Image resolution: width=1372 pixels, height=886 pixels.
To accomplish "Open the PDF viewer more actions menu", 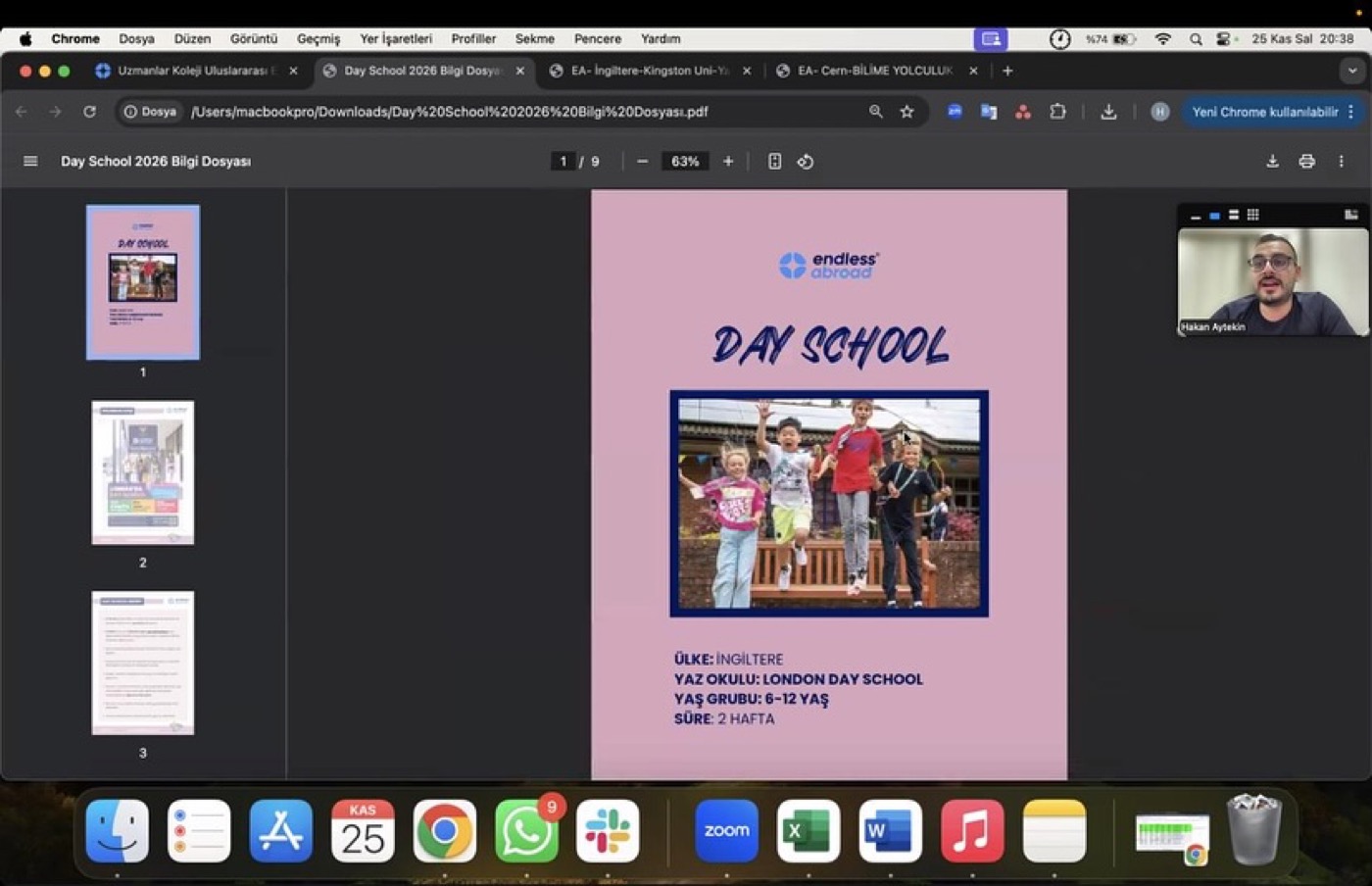I will point(1341,162).
